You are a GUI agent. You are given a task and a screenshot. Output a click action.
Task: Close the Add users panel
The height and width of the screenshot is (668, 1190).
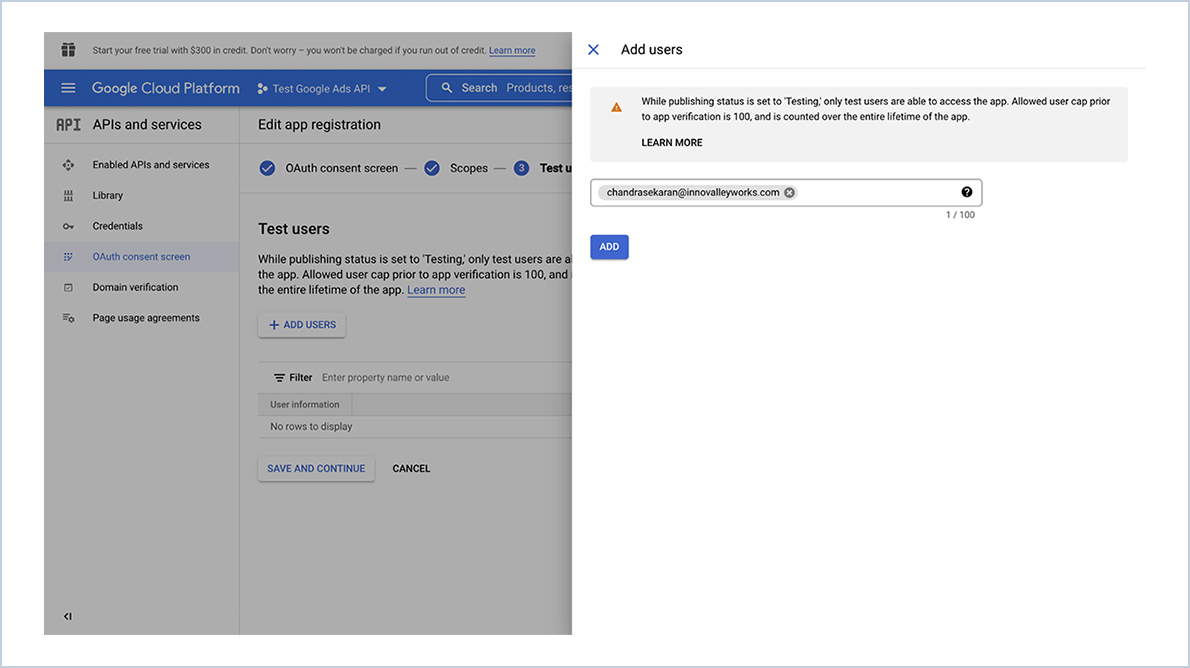(x=595, y=48)
